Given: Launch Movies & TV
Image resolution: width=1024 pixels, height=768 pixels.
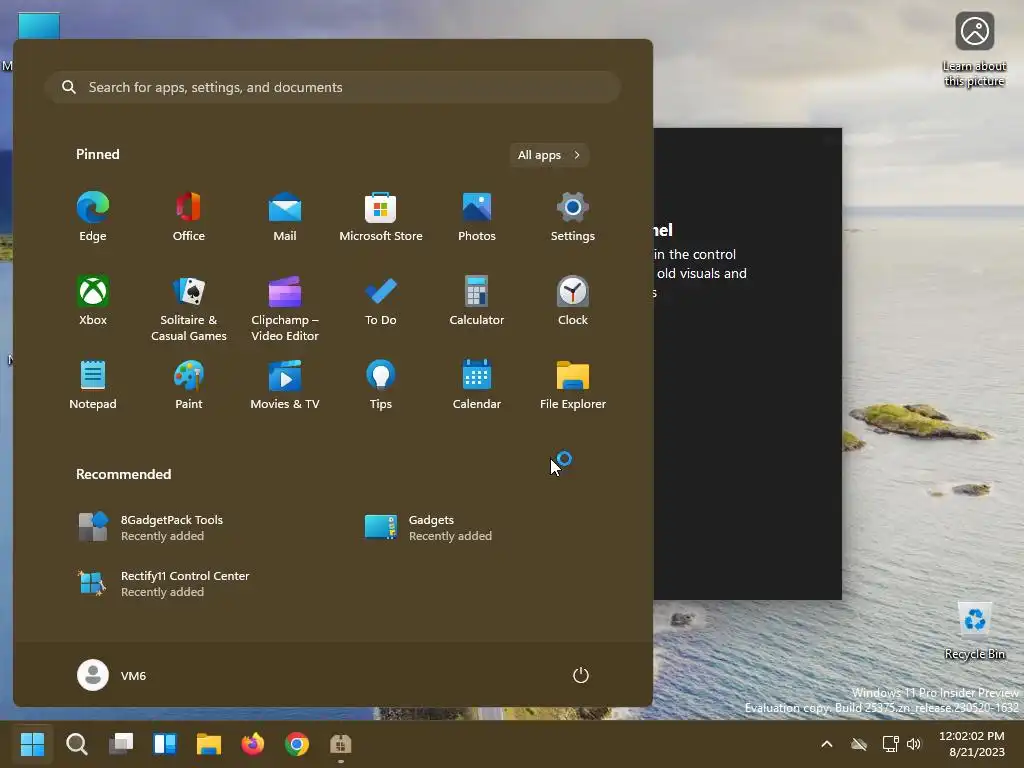Looking at the screenshot, I should click(x=285, y=385).
